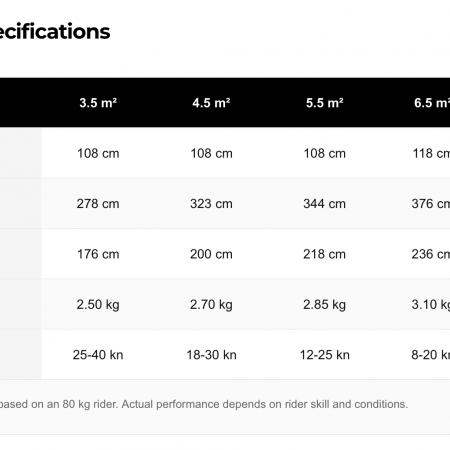Click the 80 kg rider footnote text
450x450 pixels.
pyautogui.click(x=204, y=404)
